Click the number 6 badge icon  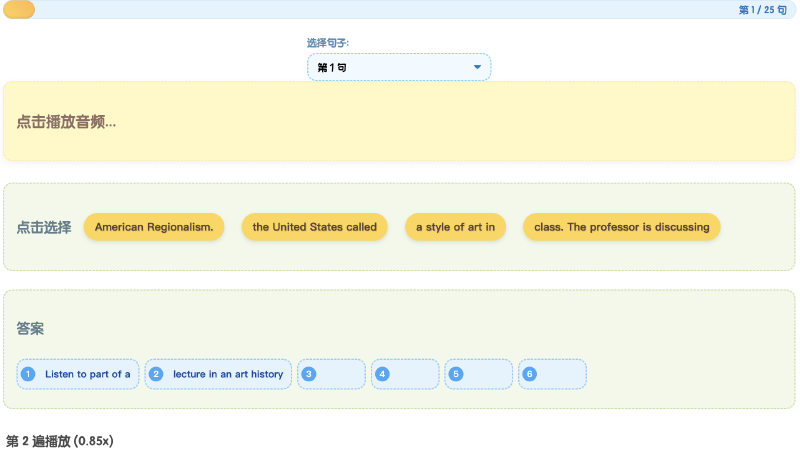[530, 374]
